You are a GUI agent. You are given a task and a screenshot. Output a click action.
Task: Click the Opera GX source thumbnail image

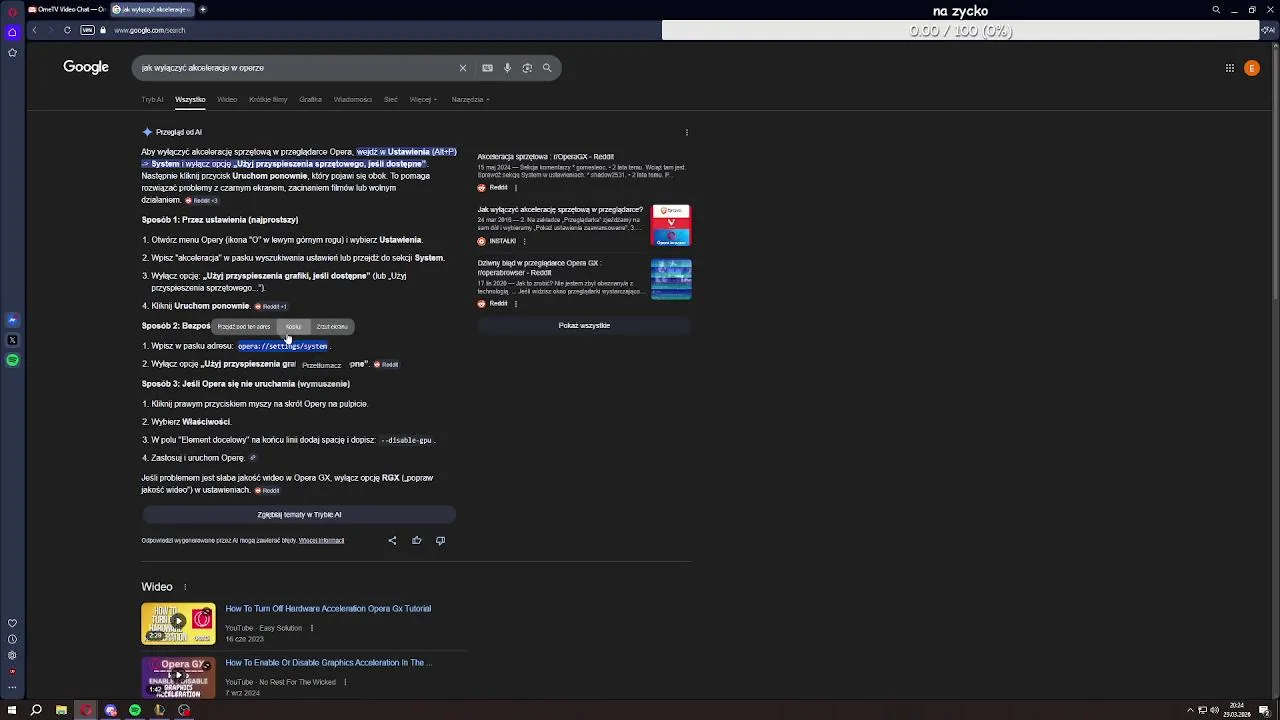[x=670, y=279]
